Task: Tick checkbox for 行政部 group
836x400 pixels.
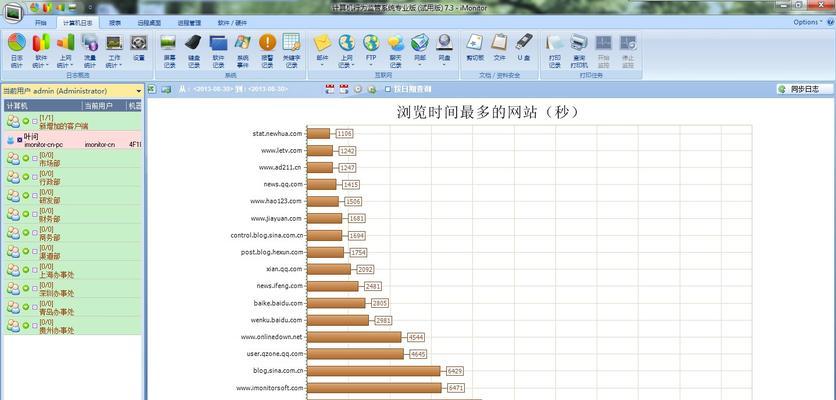Action: 35,177
